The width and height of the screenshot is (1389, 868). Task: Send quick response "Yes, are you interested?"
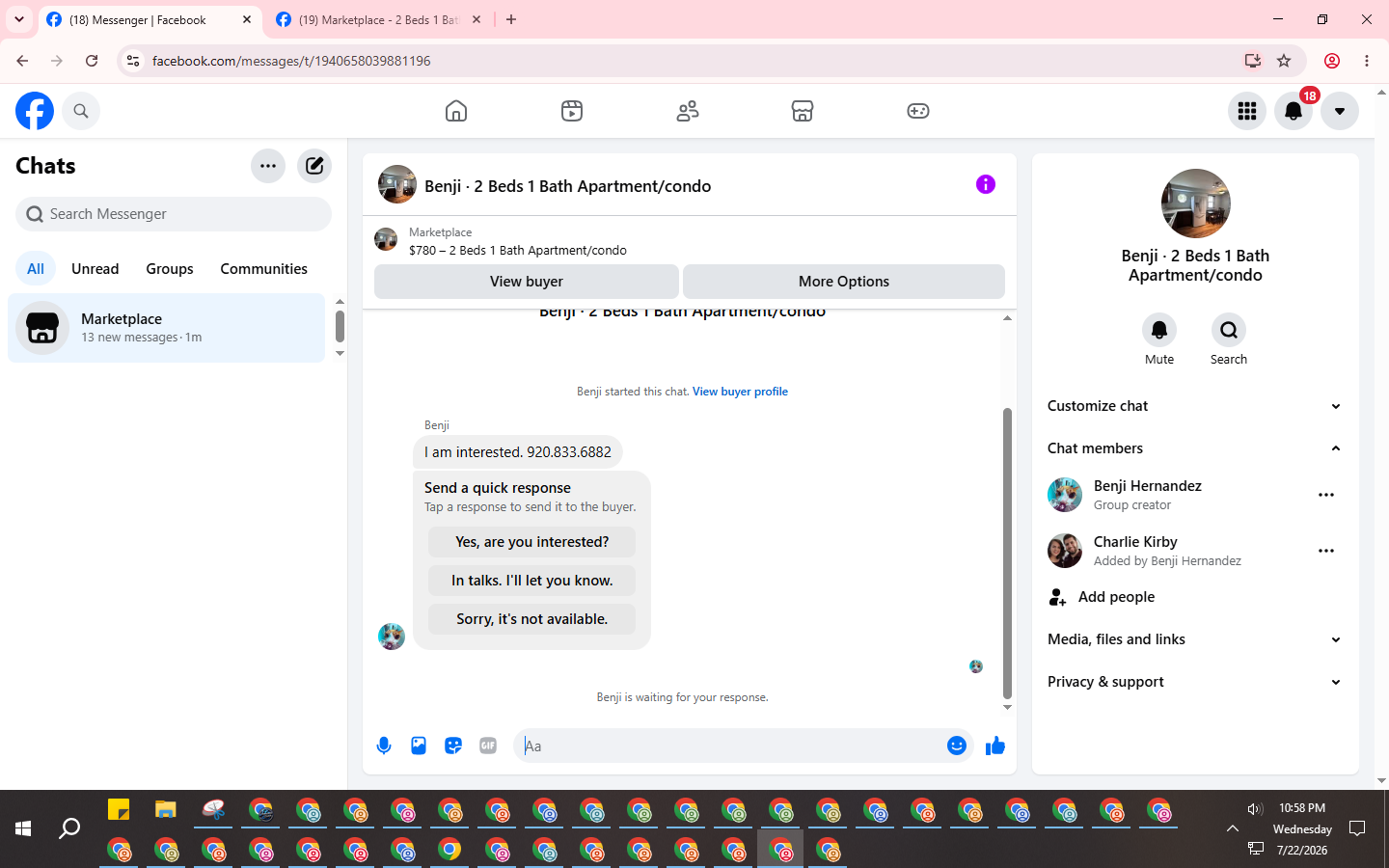coord(532,542)
